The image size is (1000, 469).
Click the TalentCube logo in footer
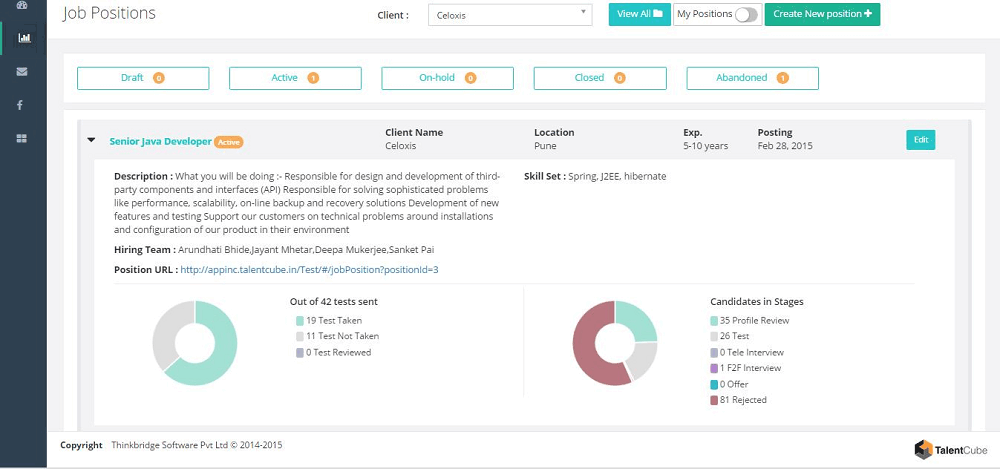point(951,449)
